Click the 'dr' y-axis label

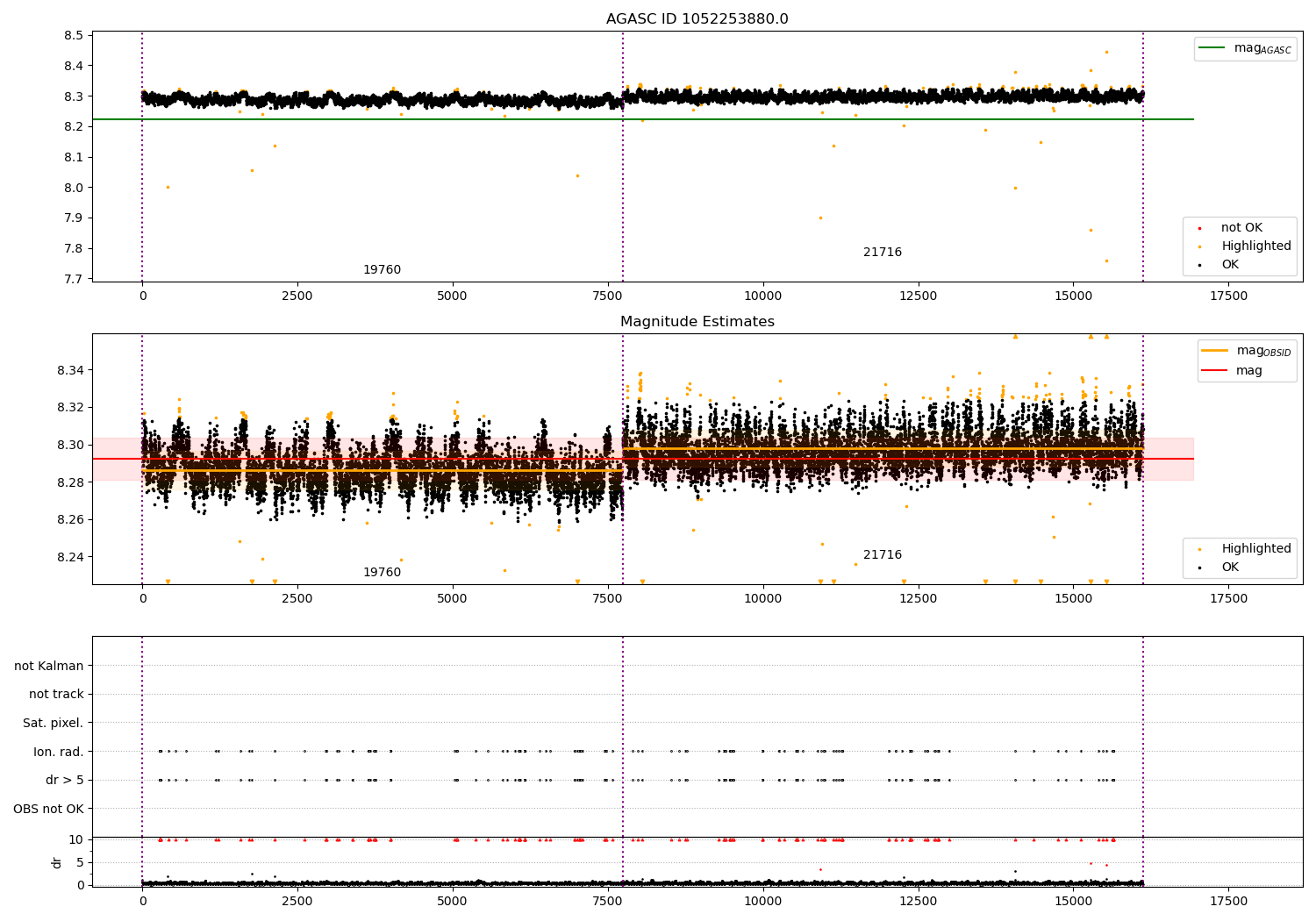[57, 862]
